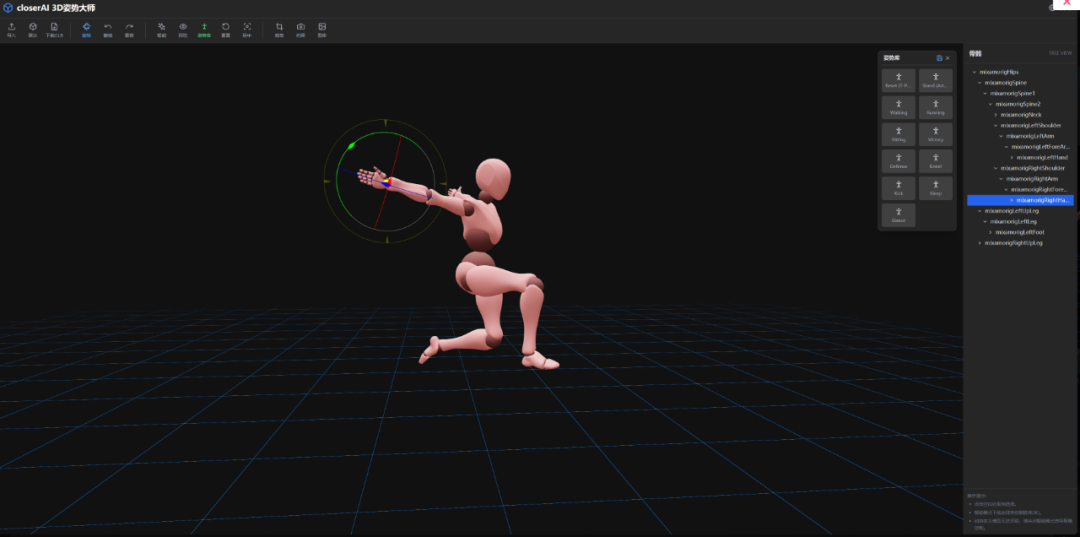Click the pink X button at top right
Image resolution: width=1080 pixels, height=537 pixels.
point(1067,3)
